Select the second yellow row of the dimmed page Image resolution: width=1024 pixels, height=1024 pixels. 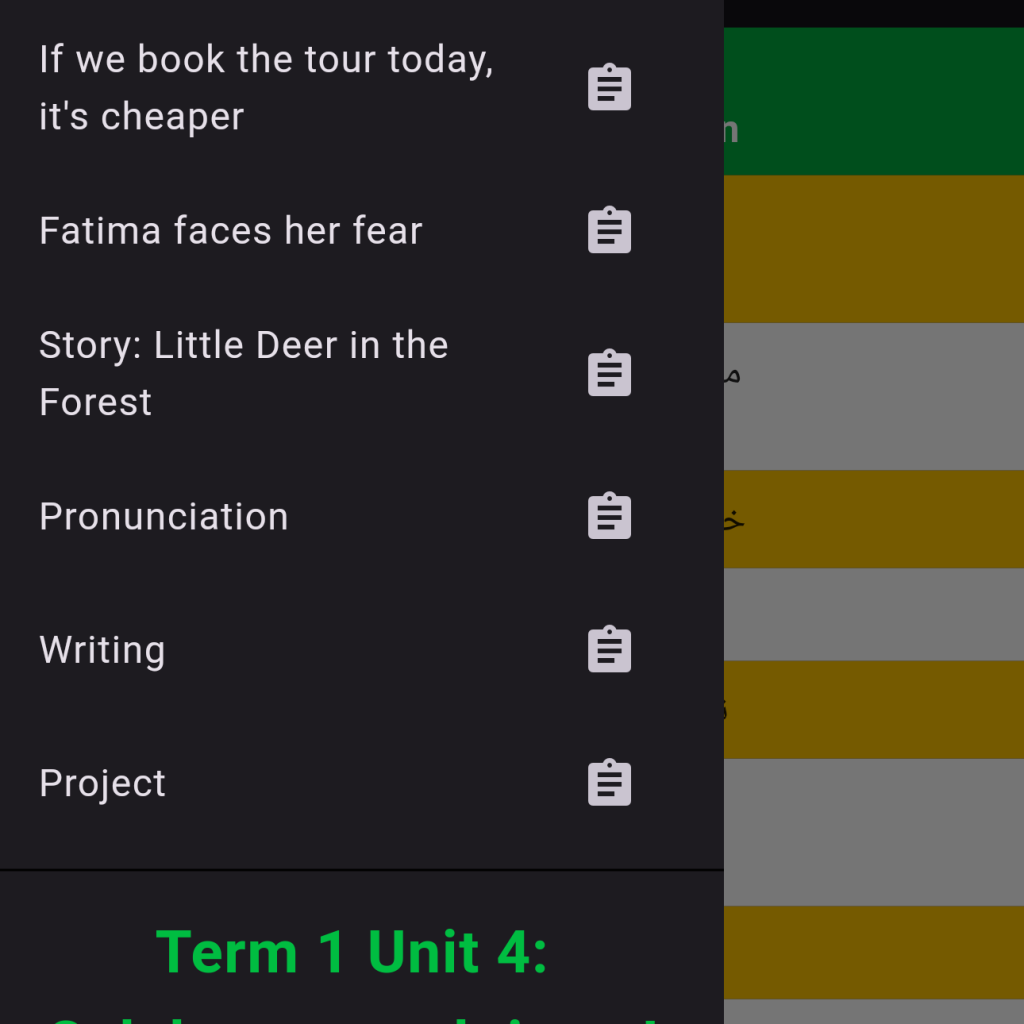[873, 518]
